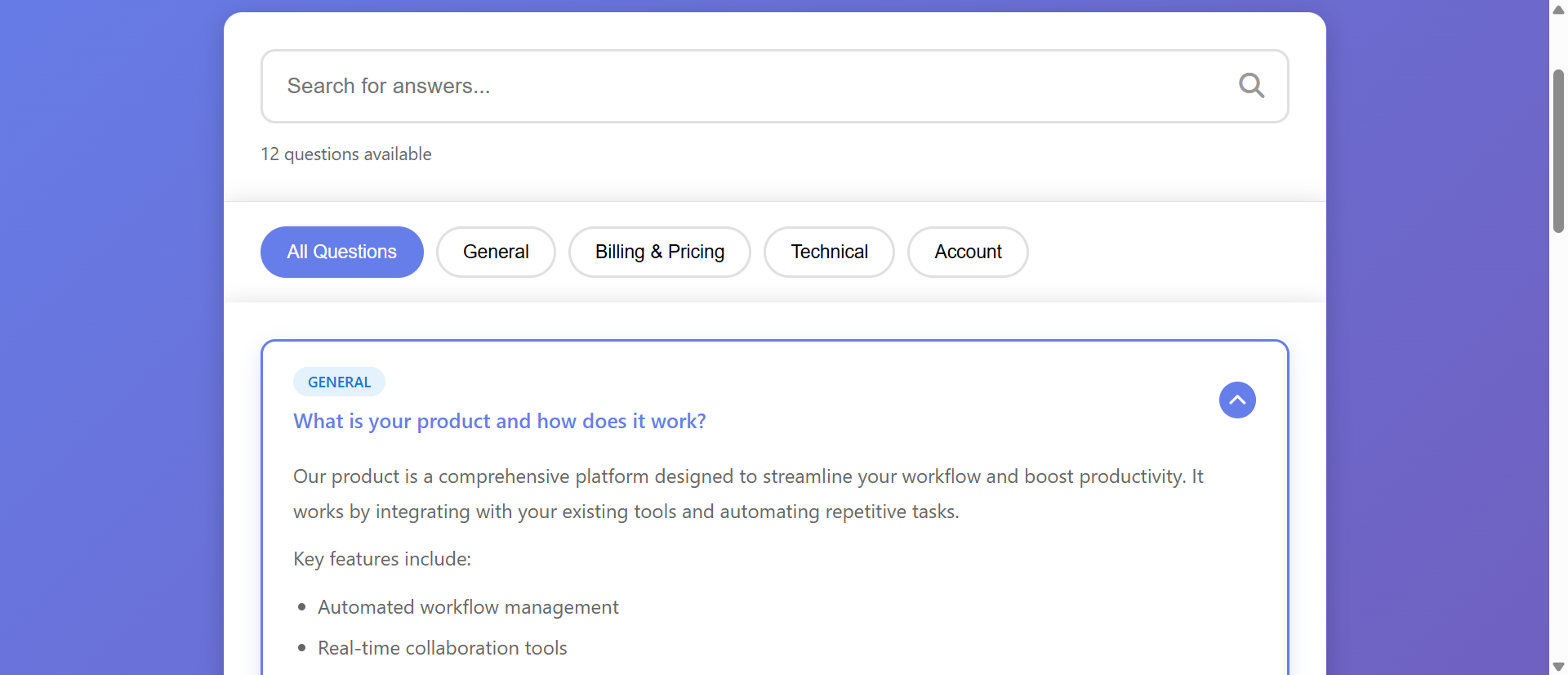This screenshot has height=675, width=1568.
Task: Click the magnifying glass search icon
Action: coord(1251,86)
